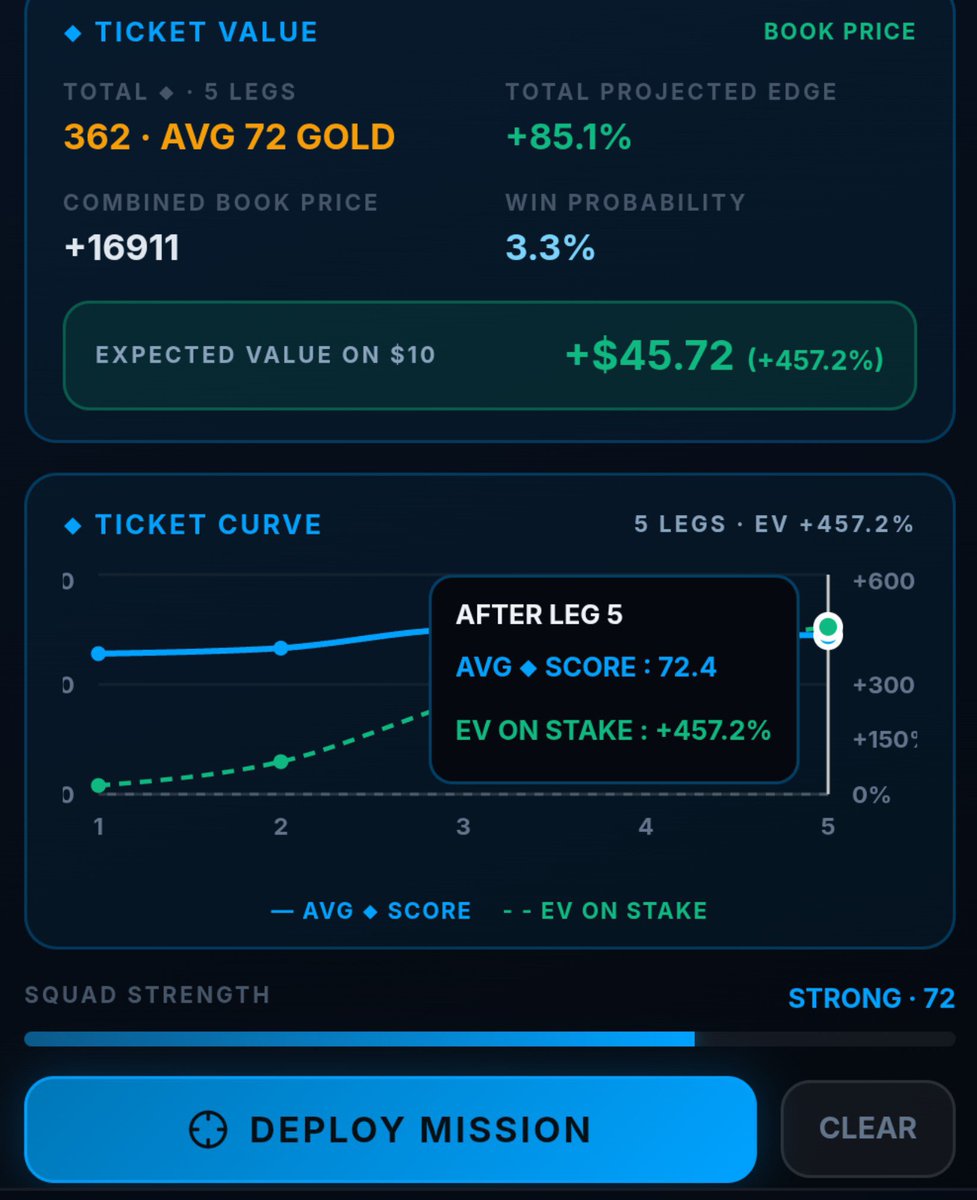977x1200 pixels.
Task: Click the leg 1 point on blue curve
Action: 98,654
